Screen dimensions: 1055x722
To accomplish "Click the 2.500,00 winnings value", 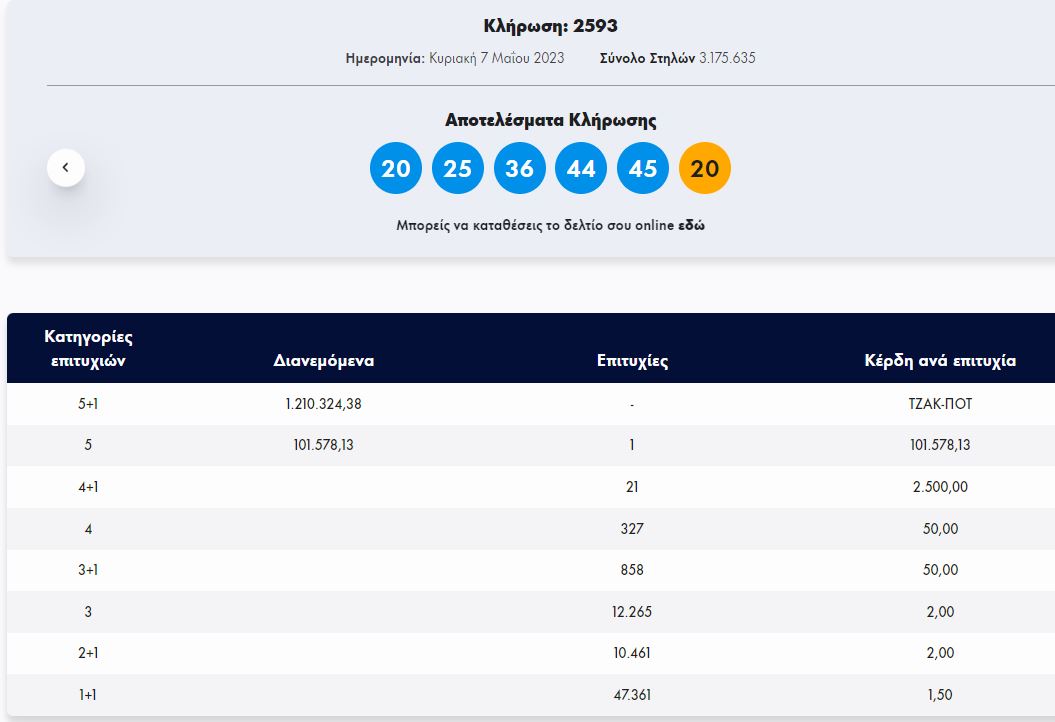I will [x=940, y=487].
